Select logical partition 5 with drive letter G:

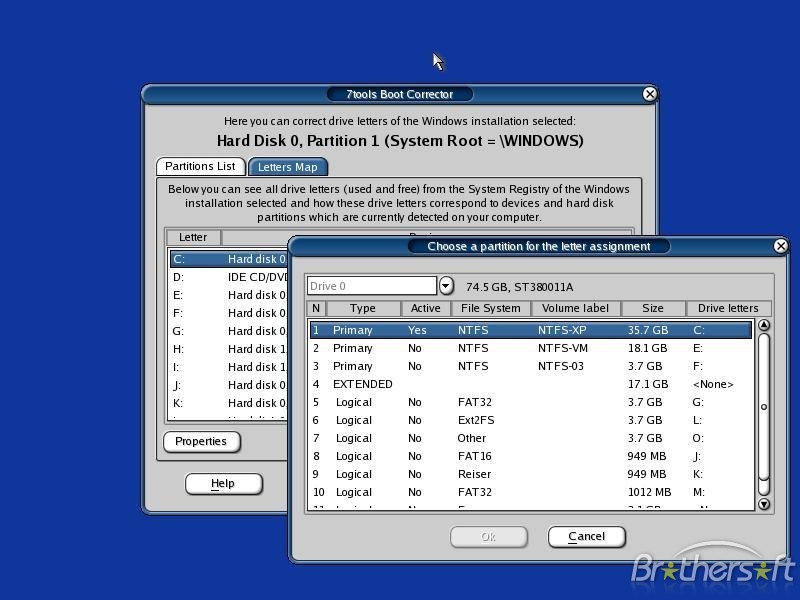click(x=531, y=402)
